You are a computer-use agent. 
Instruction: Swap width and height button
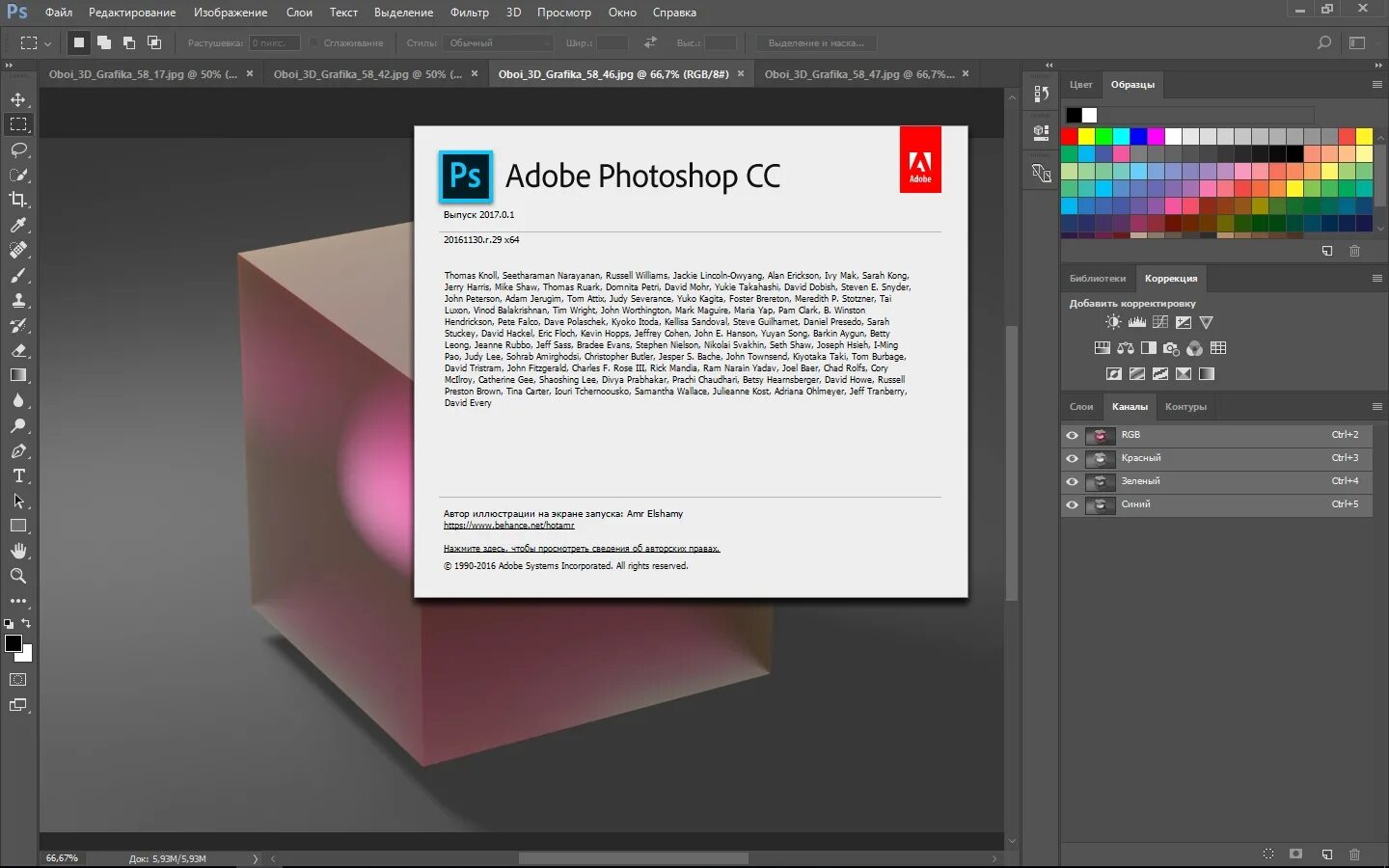(x=650, y=42)
